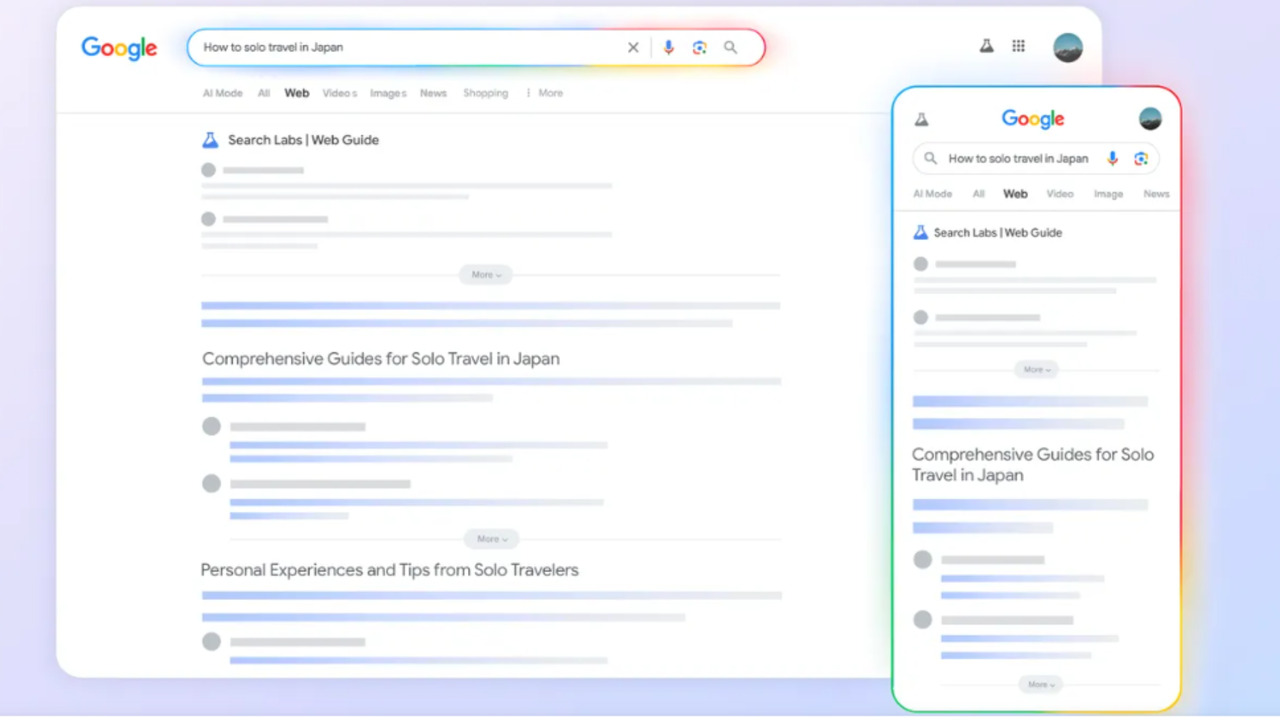Expand More under Comprehensive Guides section on desktop
Screen dimensions: 1280x720
tap(491, 539)
